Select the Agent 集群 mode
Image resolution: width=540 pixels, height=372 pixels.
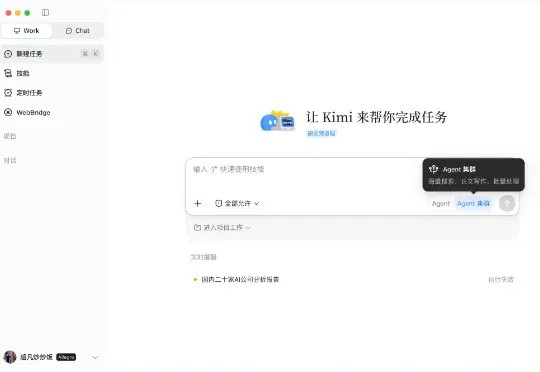click(474, 204)
